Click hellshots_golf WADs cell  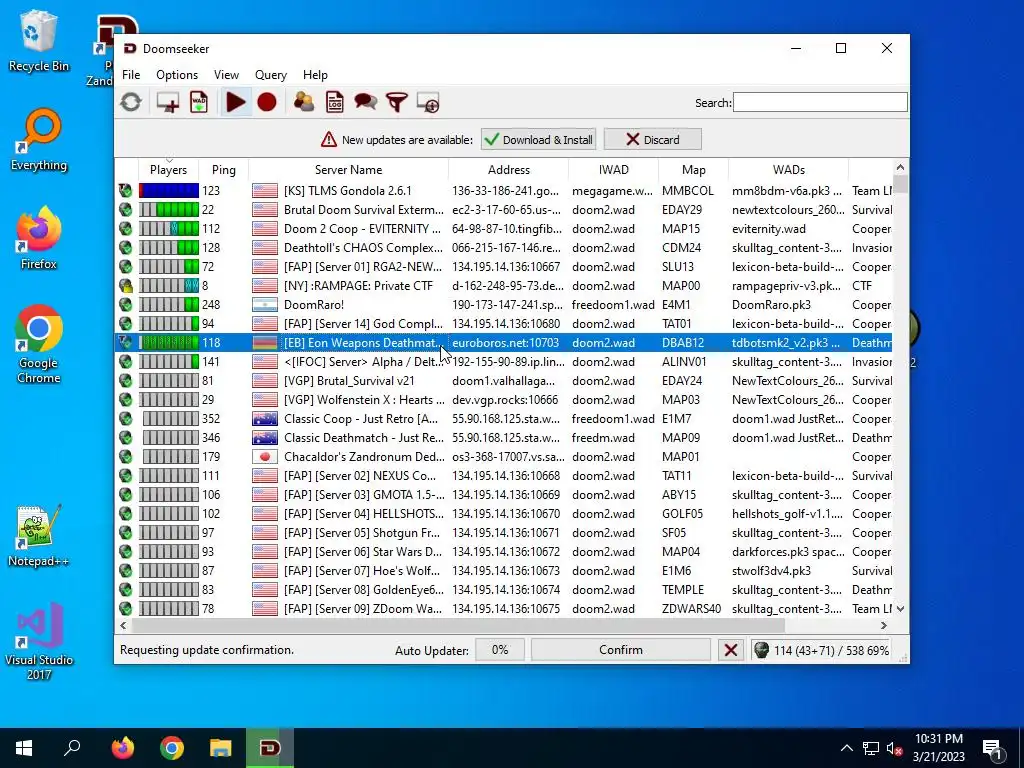pyautogui.click(x=787, y=514)
